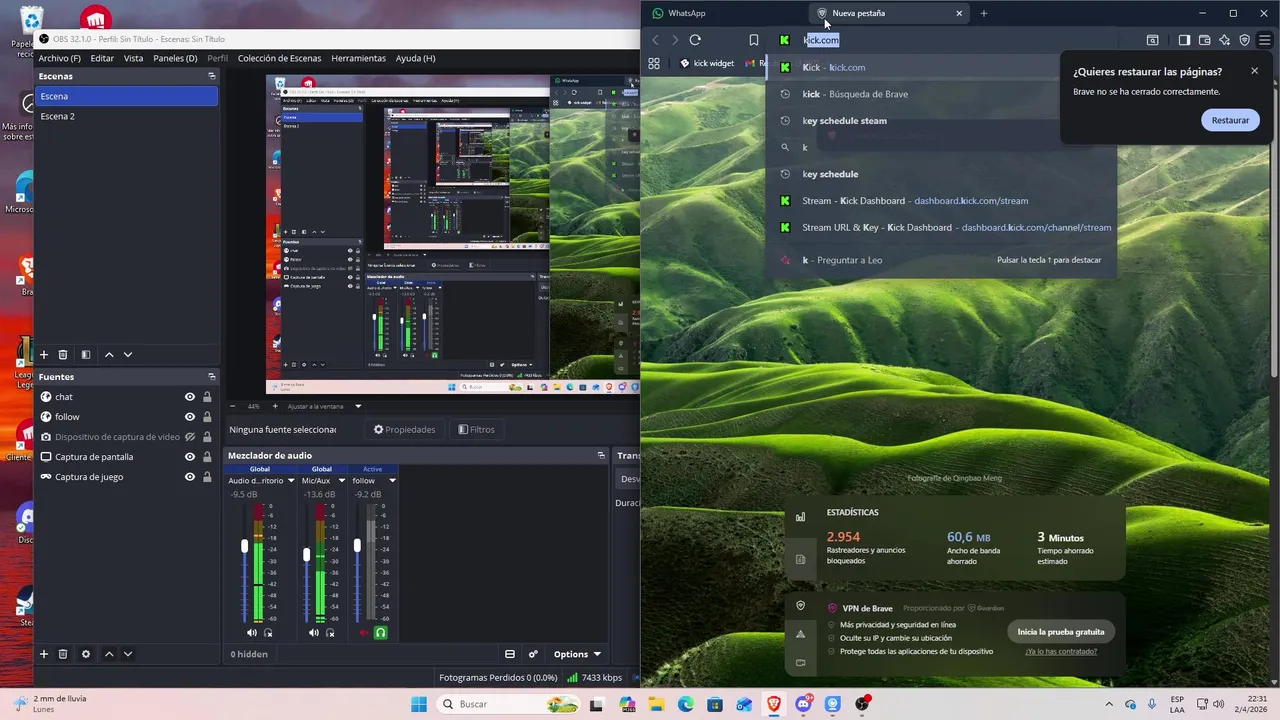1280x720 pixels.
Task: Move source down in Fuentes toolbar
Action: 128,654
